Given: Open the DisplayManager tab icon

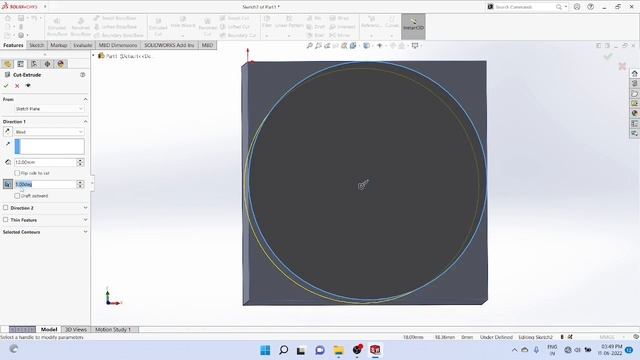Looking at the screenshot, I should coord(61,64).
